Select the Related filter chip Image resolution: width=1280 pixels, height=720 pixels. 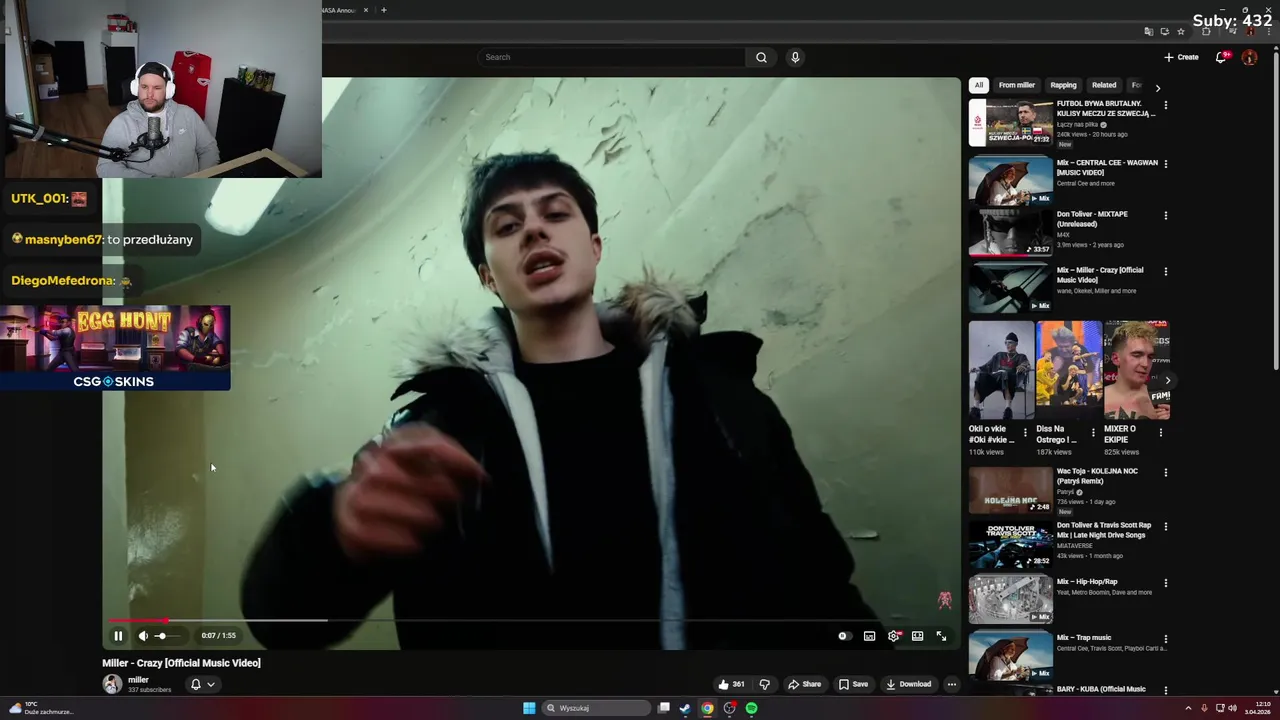point(1104,85)
